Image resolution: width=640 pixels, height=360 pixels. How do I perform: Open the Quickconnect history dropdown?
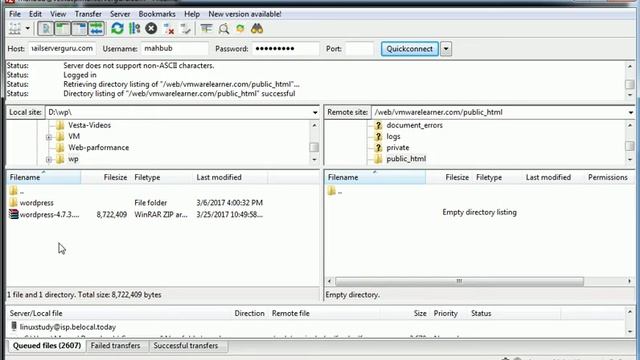pos(446,49)
